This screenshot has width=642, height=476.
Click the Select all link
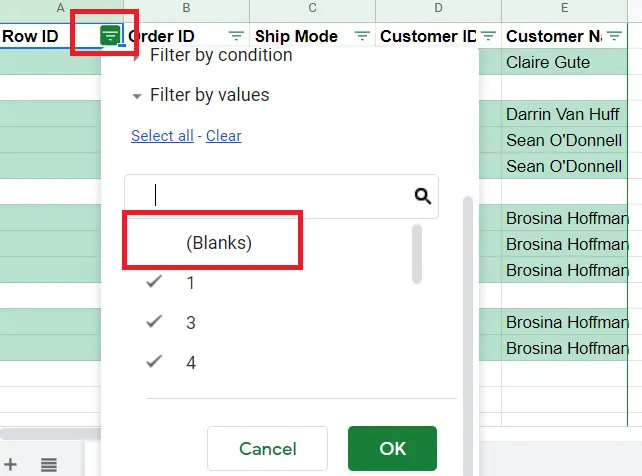click(x=162, y=136)
